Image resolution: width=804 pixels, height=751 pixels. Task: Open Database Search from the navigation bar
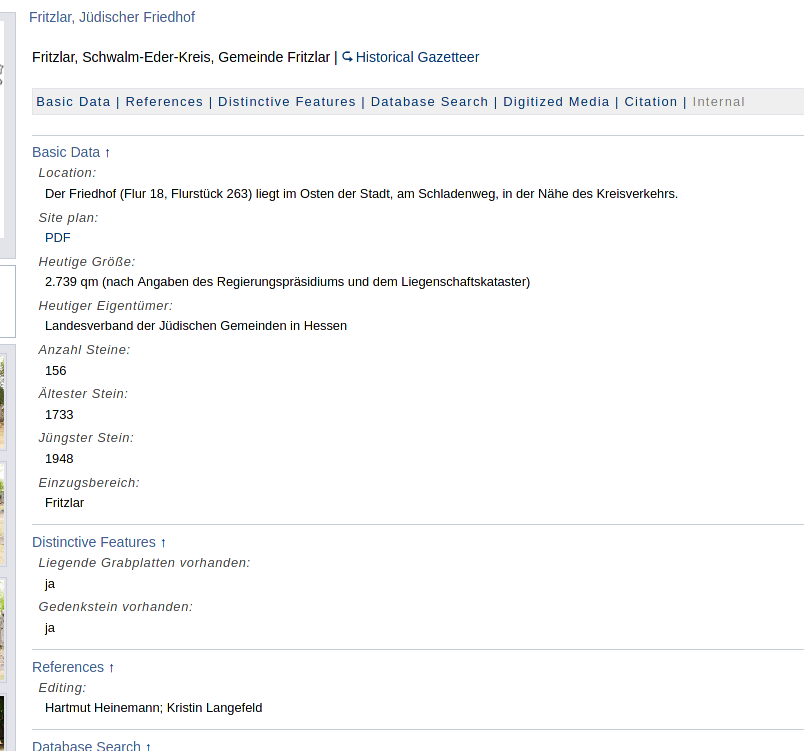[x=429, y=102]
